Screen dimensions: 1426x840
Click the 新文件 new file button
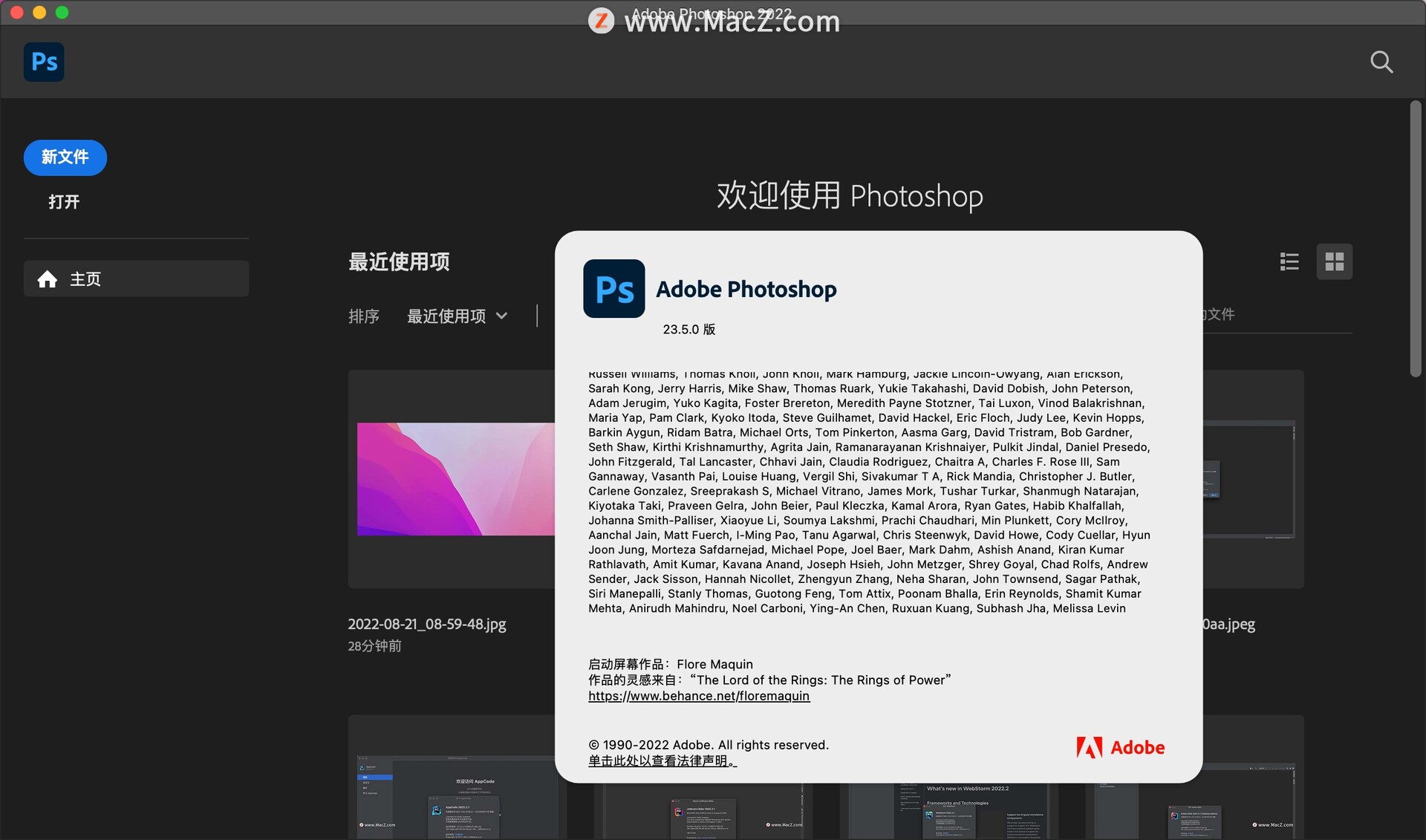[64, 158]
